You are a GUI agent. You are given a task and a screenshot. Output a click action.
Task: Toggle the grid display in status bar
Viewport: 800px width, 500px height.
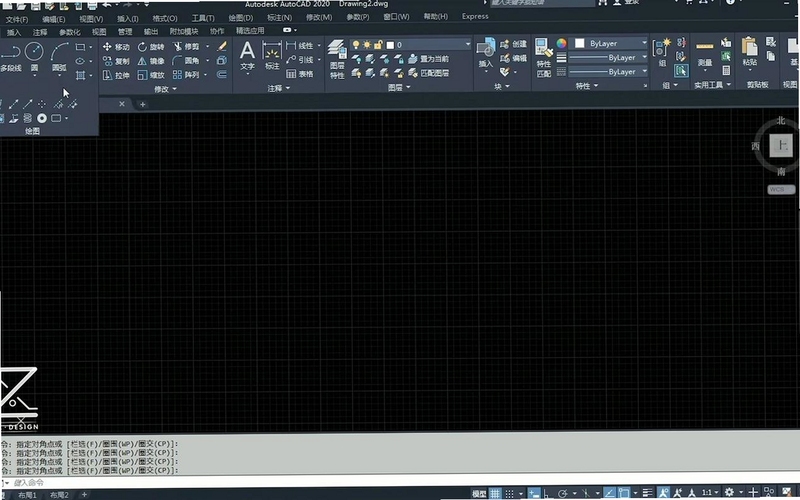[495, 493]
